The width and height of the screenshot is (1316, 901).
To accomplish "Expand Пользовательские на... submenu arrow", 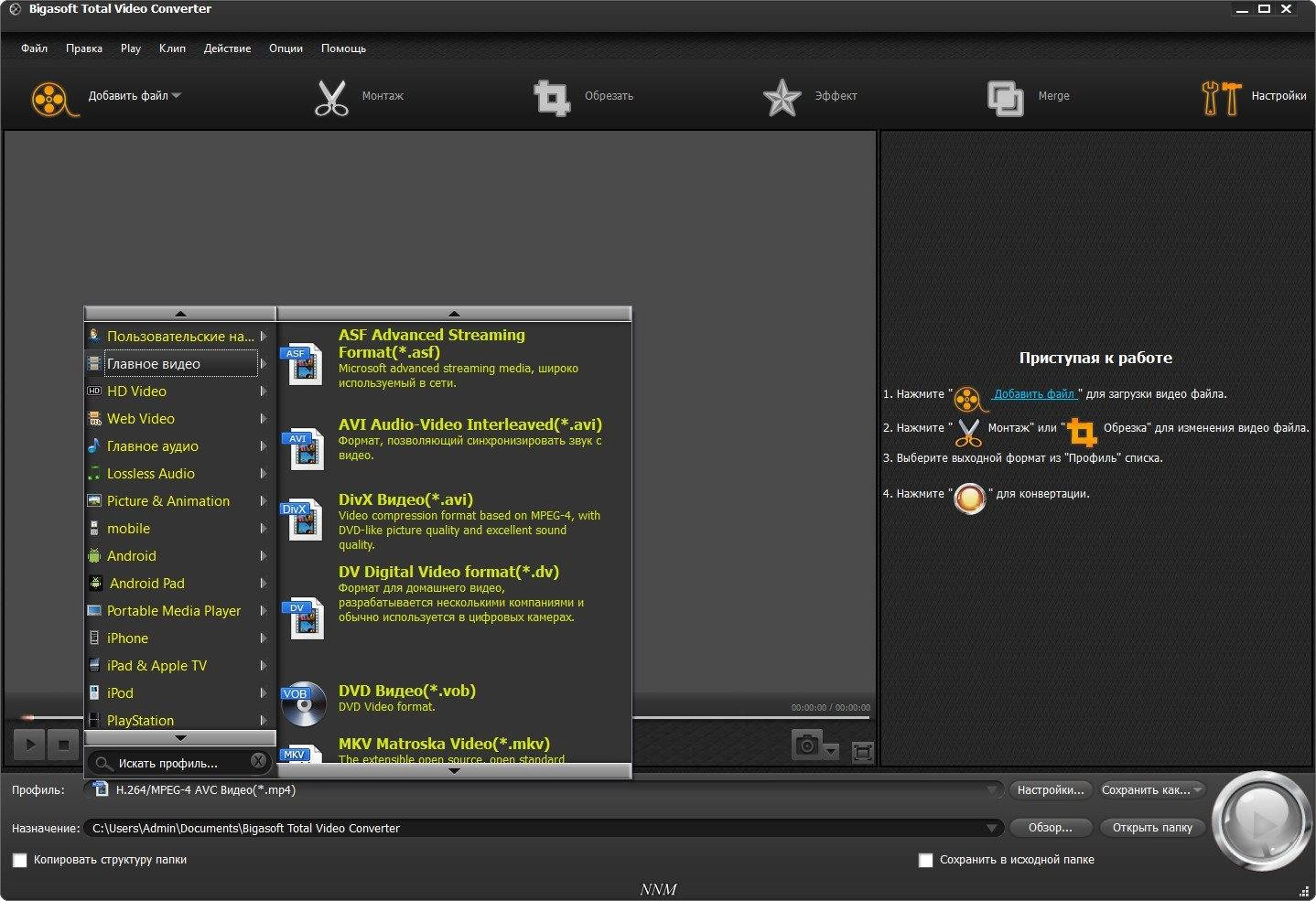I will tap(264, 337).
